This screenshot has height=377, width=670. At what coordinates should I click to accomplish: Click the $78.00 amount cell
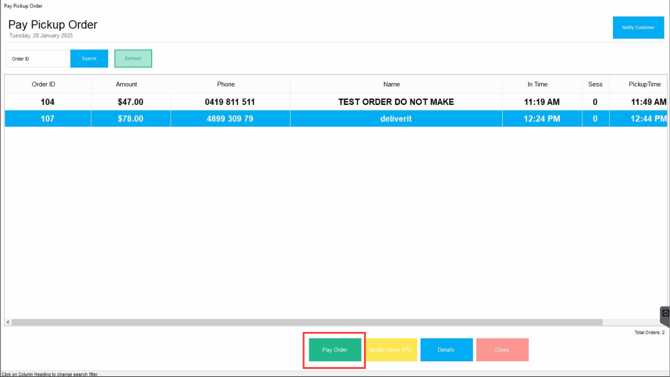pos(130,118)
